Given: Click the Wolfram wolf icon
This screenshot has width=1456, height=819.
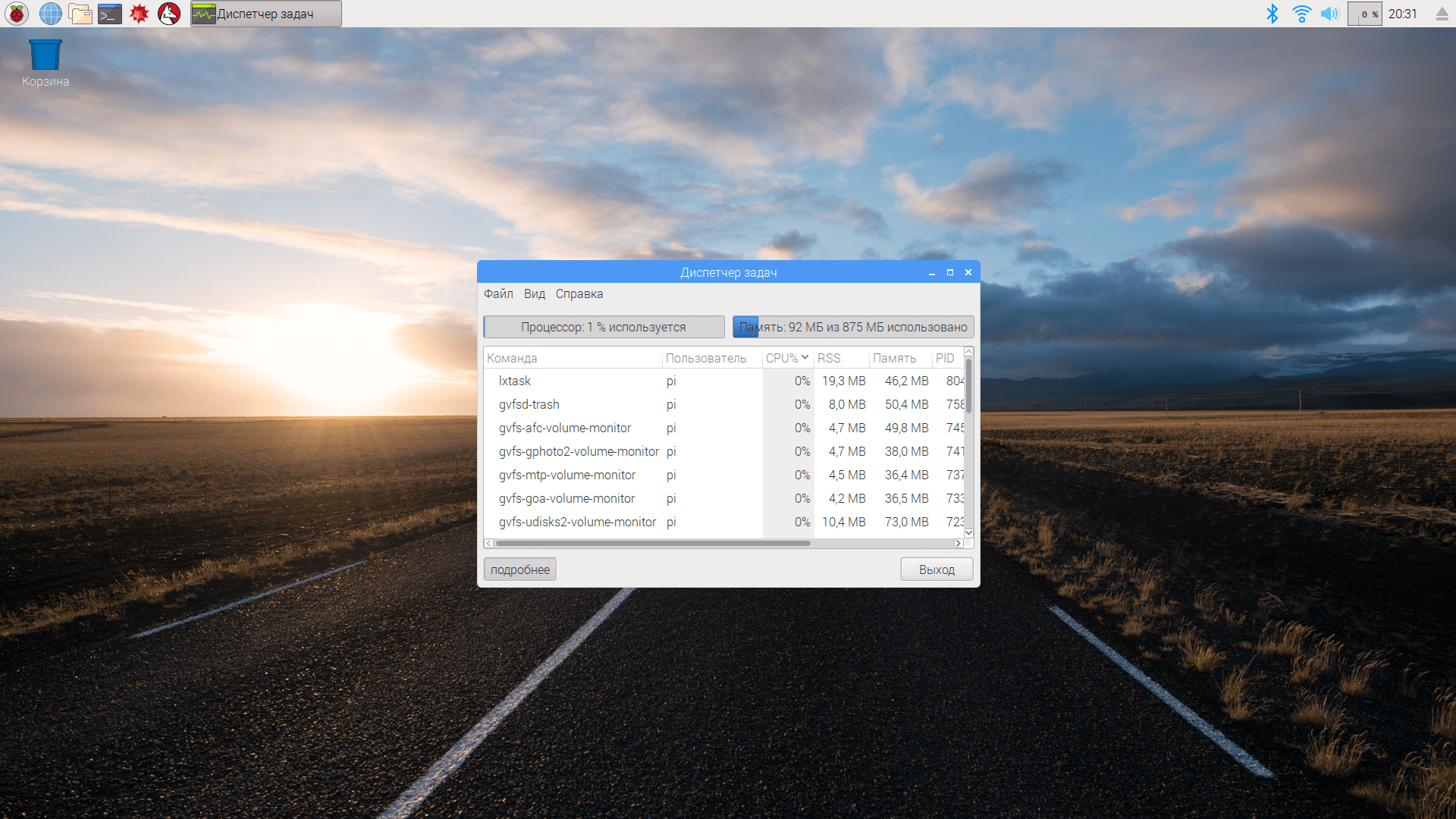Looking at the screenshot, I should (x=169, y=14).
